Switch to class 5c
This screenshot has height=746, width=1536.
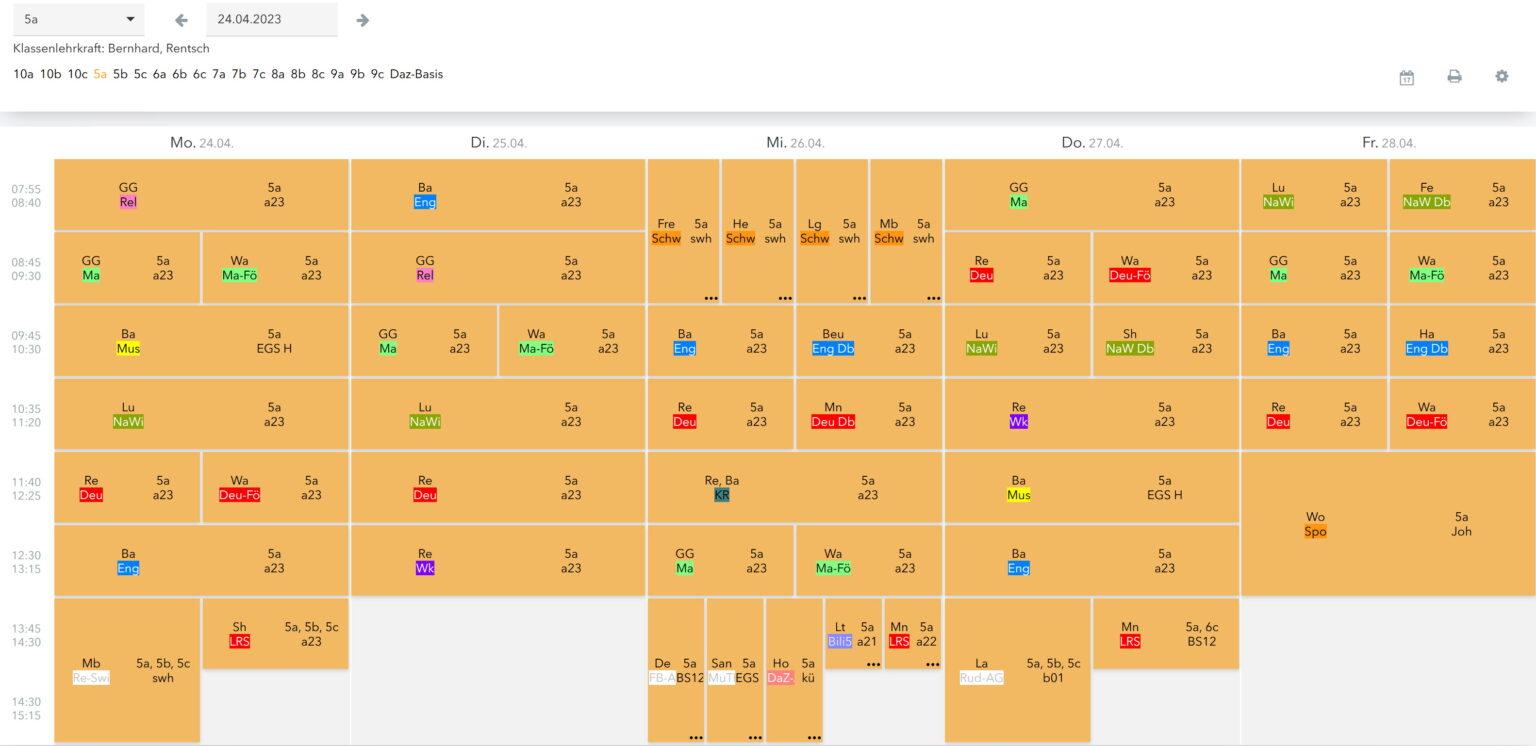pyautogui.click(x=140, y=74)
